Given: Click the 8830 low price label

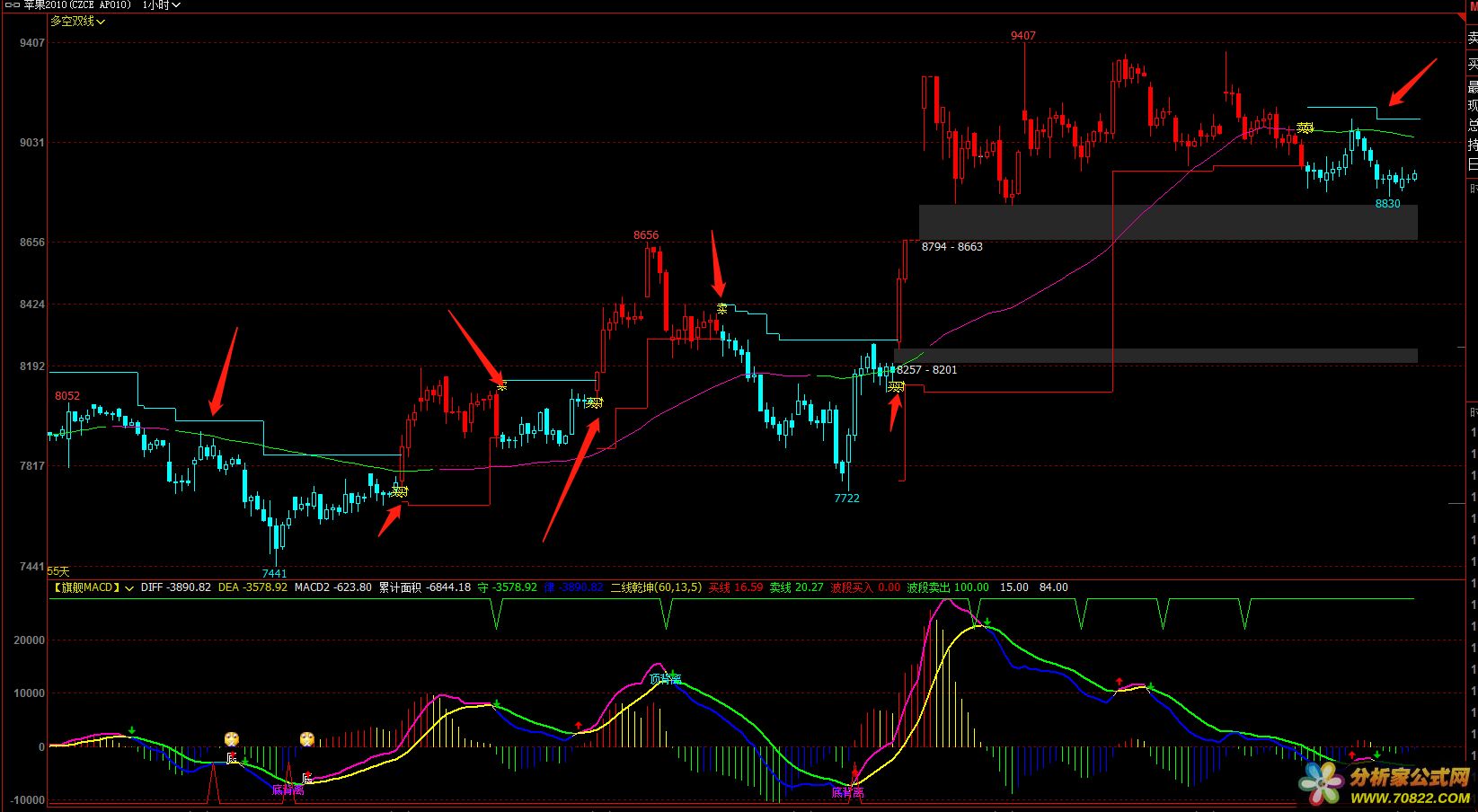Looking at the screenshot, I should 1388,204.
